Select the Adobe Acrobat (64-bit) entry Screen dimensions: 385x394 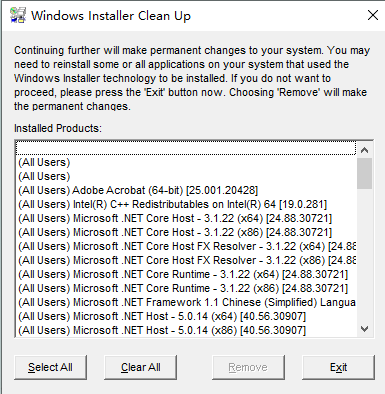coord(186,190)
